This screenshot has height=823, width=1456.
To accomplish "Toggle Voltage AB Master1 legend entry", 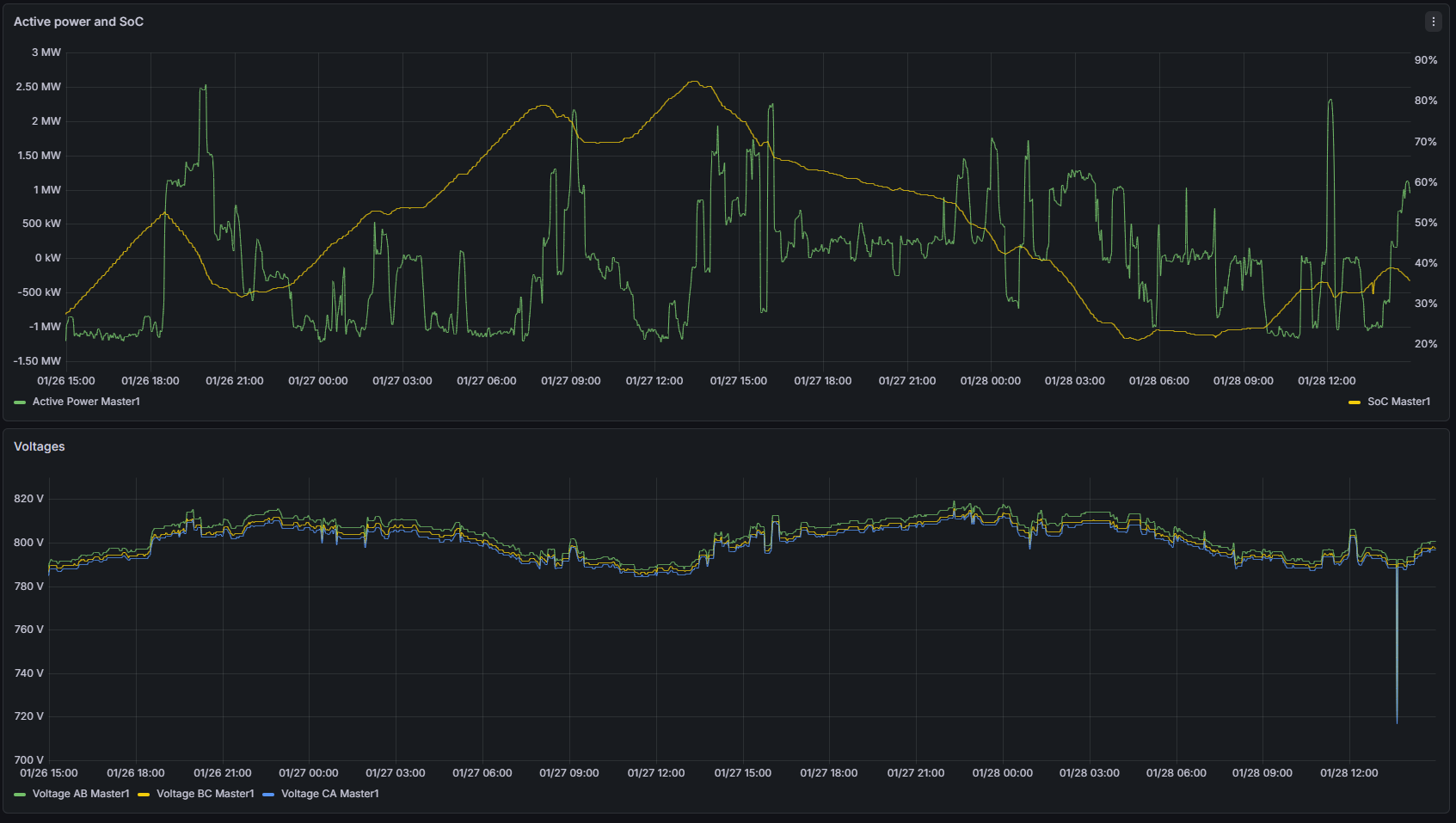I will coord(81,794).
